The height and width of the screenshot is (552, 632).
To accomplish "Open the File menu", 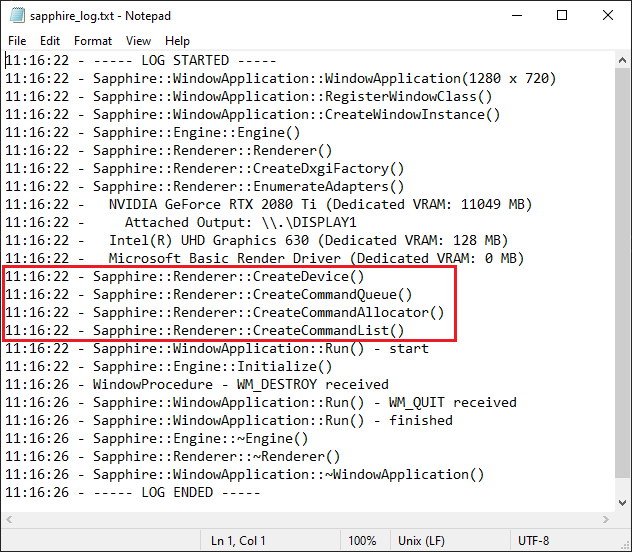I will pos(17,41).
